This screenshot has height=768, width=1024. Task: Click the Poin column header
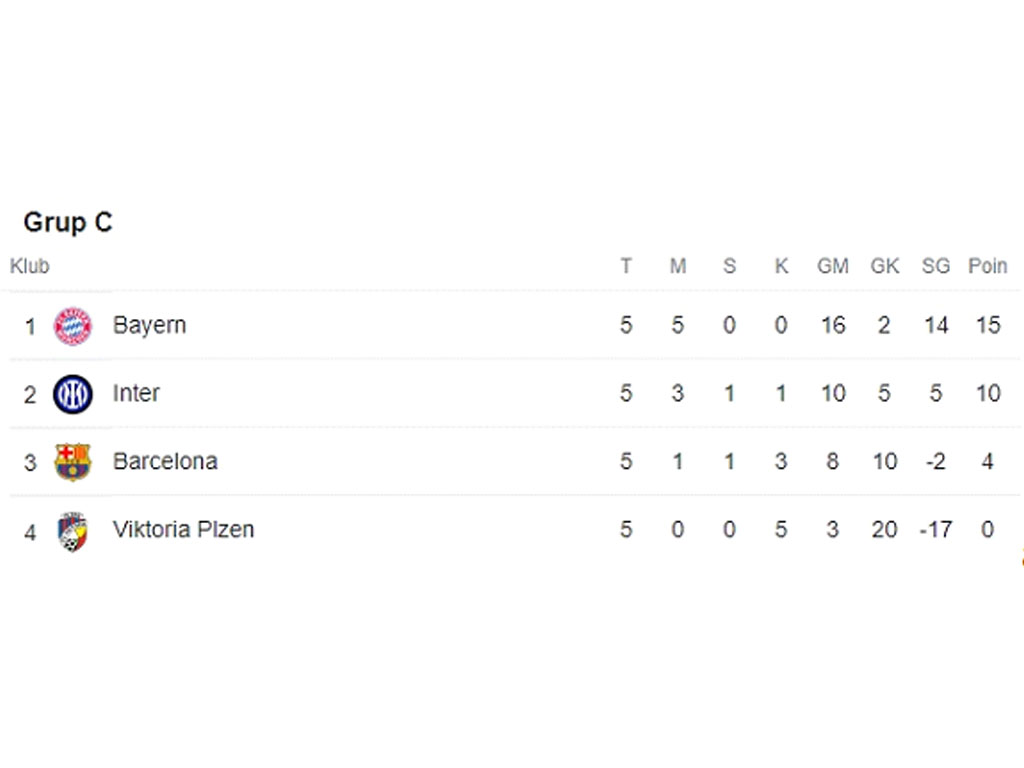coord(987,266)
